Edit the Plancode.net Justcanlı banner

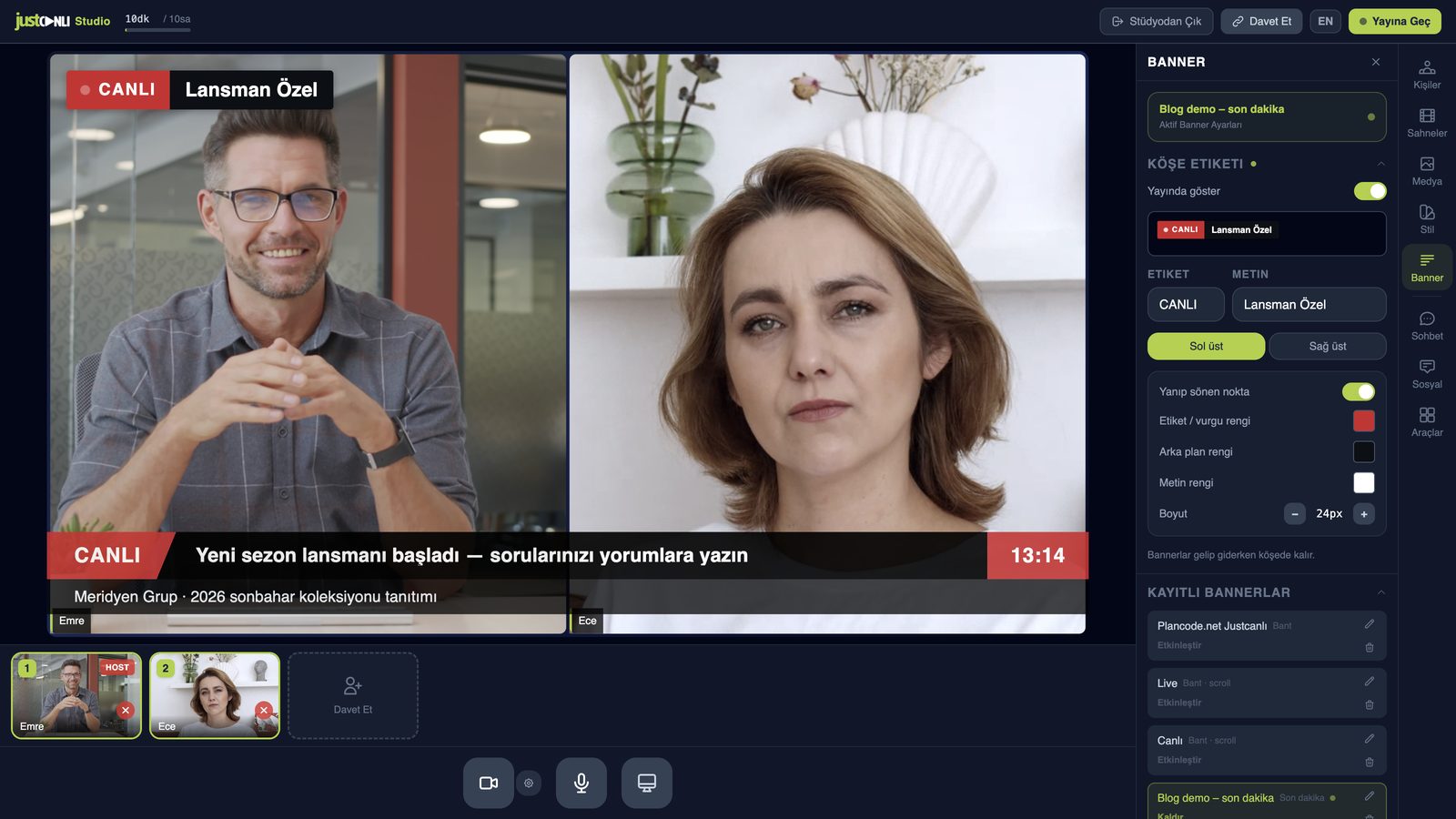pos(1370,624)
